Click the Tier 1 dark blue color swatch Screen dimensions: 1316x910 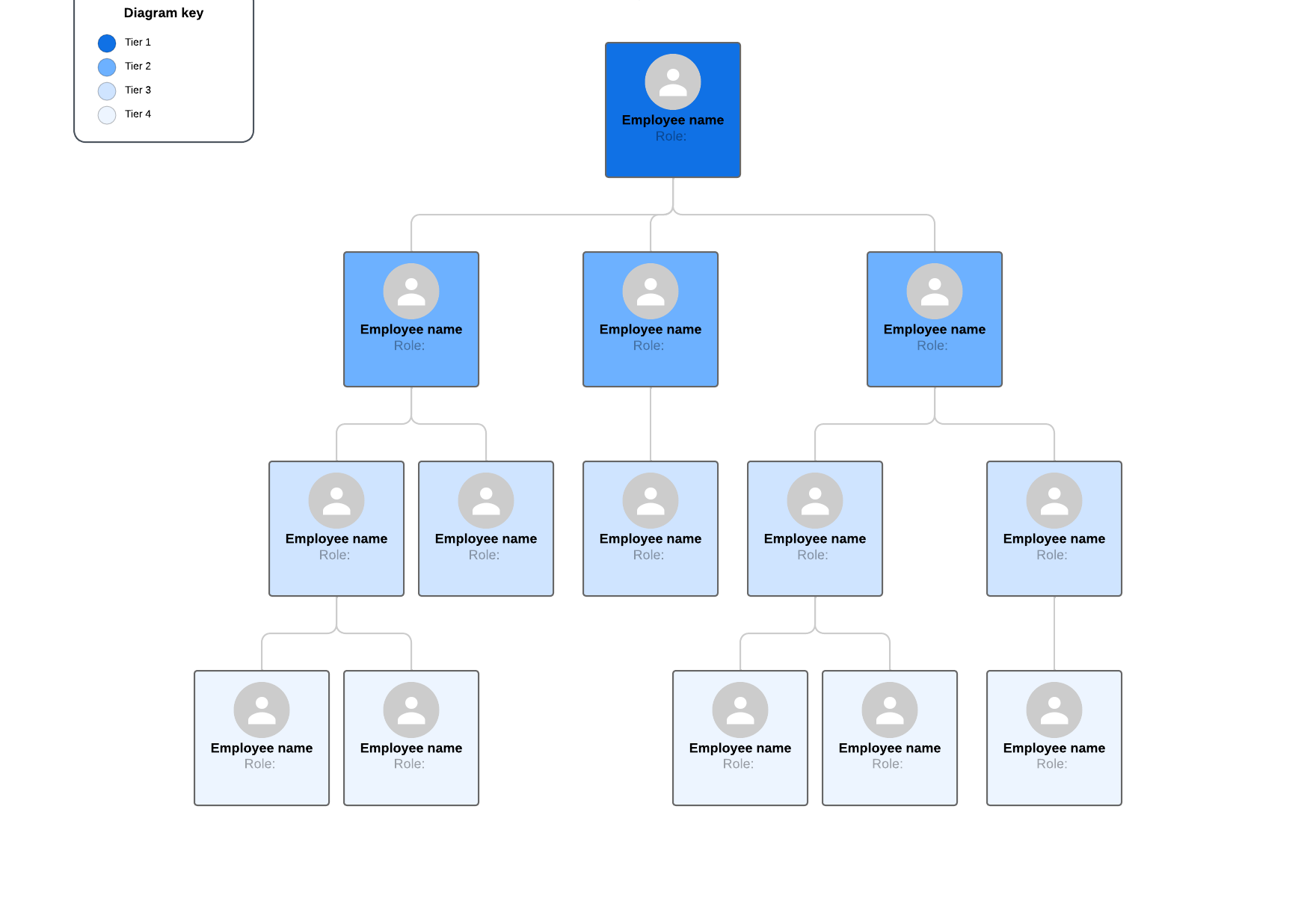(x=107, y=43)
